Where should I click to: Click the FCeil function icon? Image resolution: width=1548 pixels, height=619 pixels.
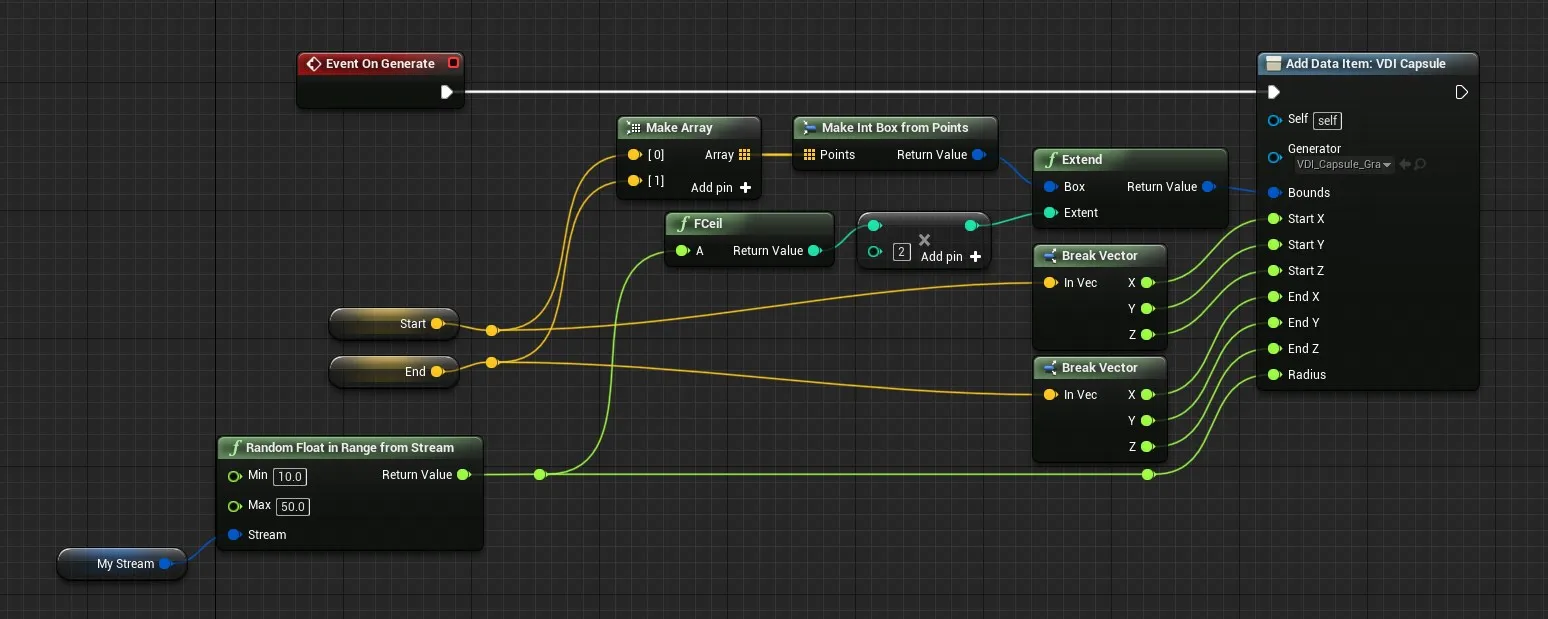click(x=682, y=224)
